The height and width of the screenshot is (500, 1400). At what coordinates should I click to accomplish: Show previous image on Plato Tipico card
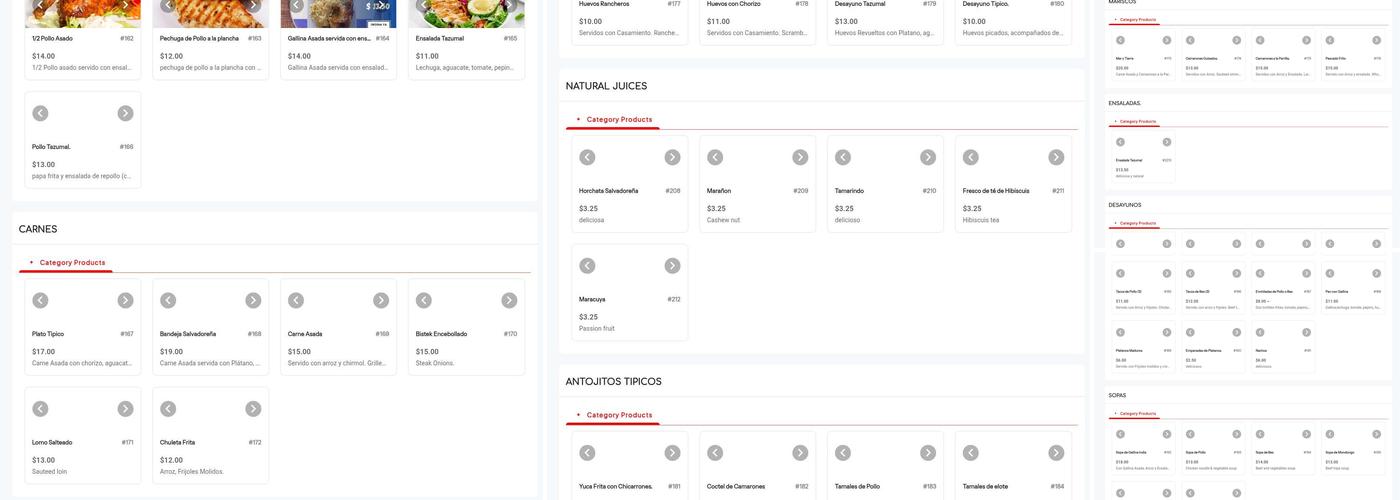tap(40, 300)
